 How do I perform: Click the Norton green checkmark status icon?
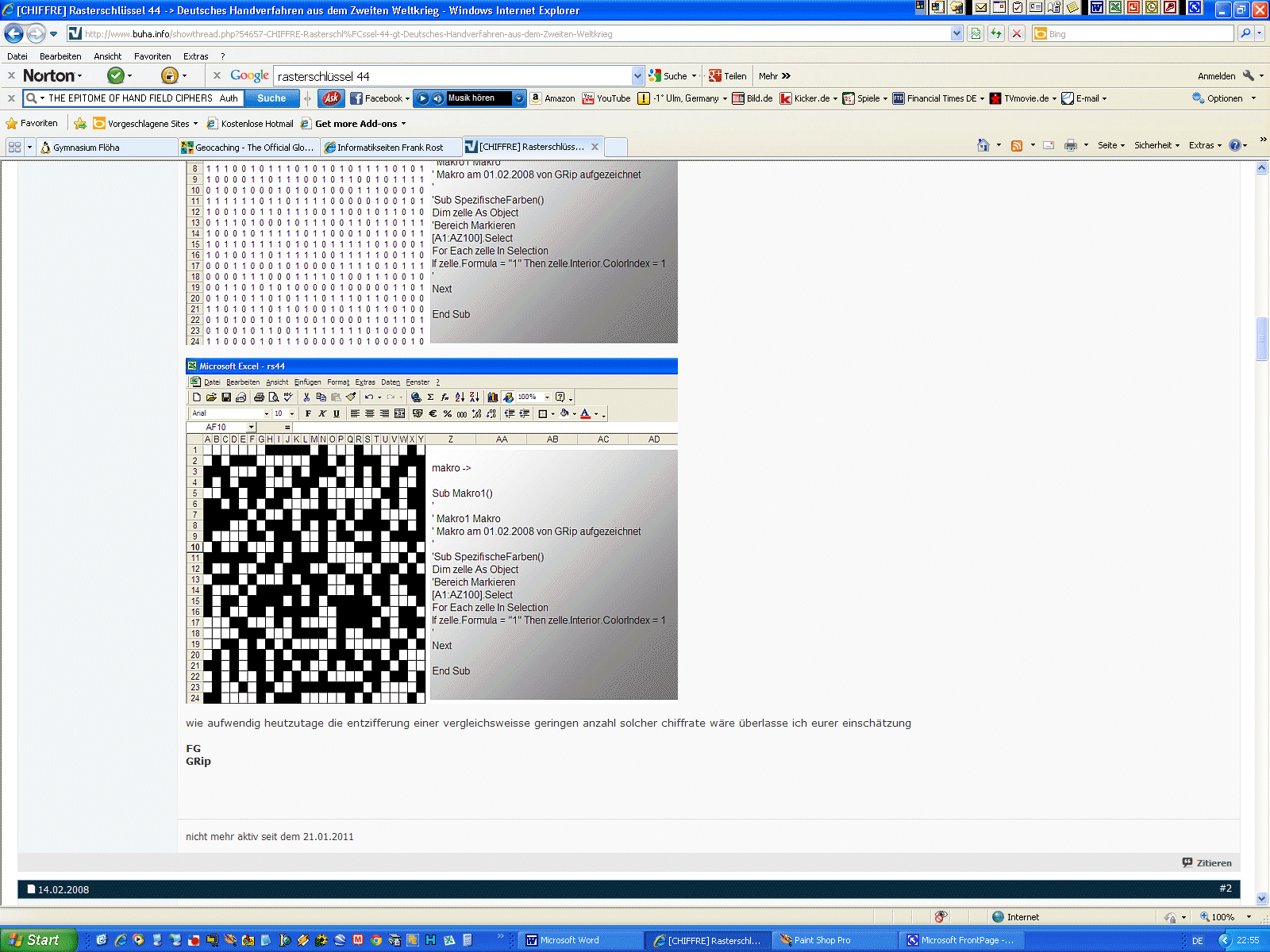click(x=116, y=75)
